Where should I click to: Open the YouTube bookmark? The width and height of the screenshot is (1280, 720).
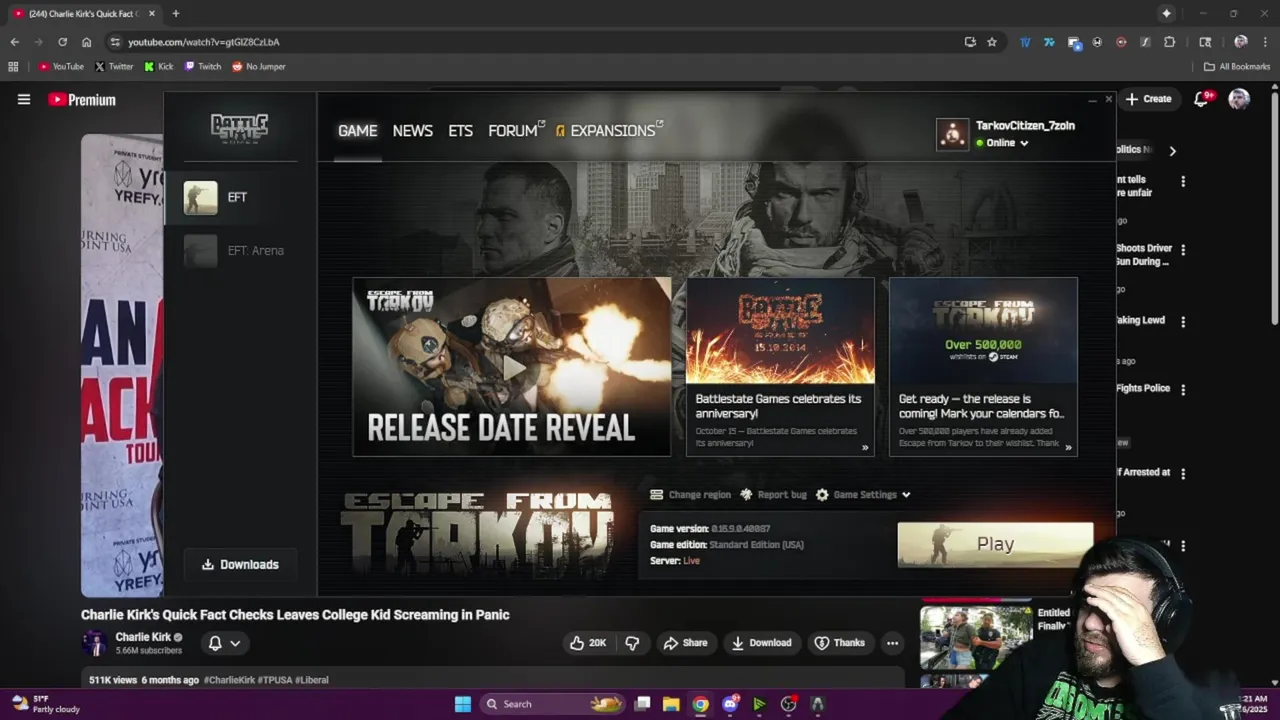pyautogui.click(x=61, y=67)
